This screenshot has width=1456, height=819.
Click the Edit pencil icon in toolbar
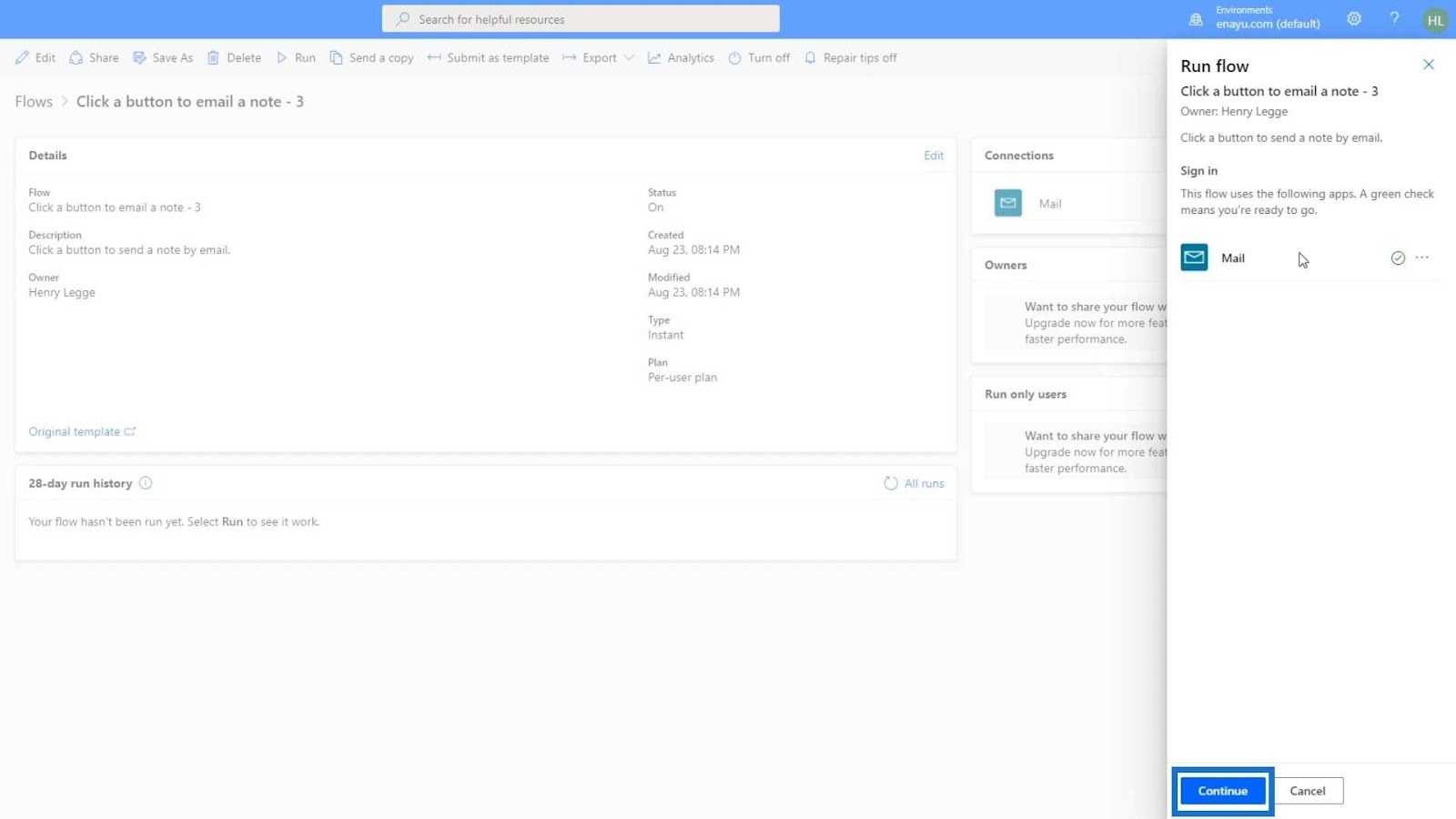coord(22,57)
